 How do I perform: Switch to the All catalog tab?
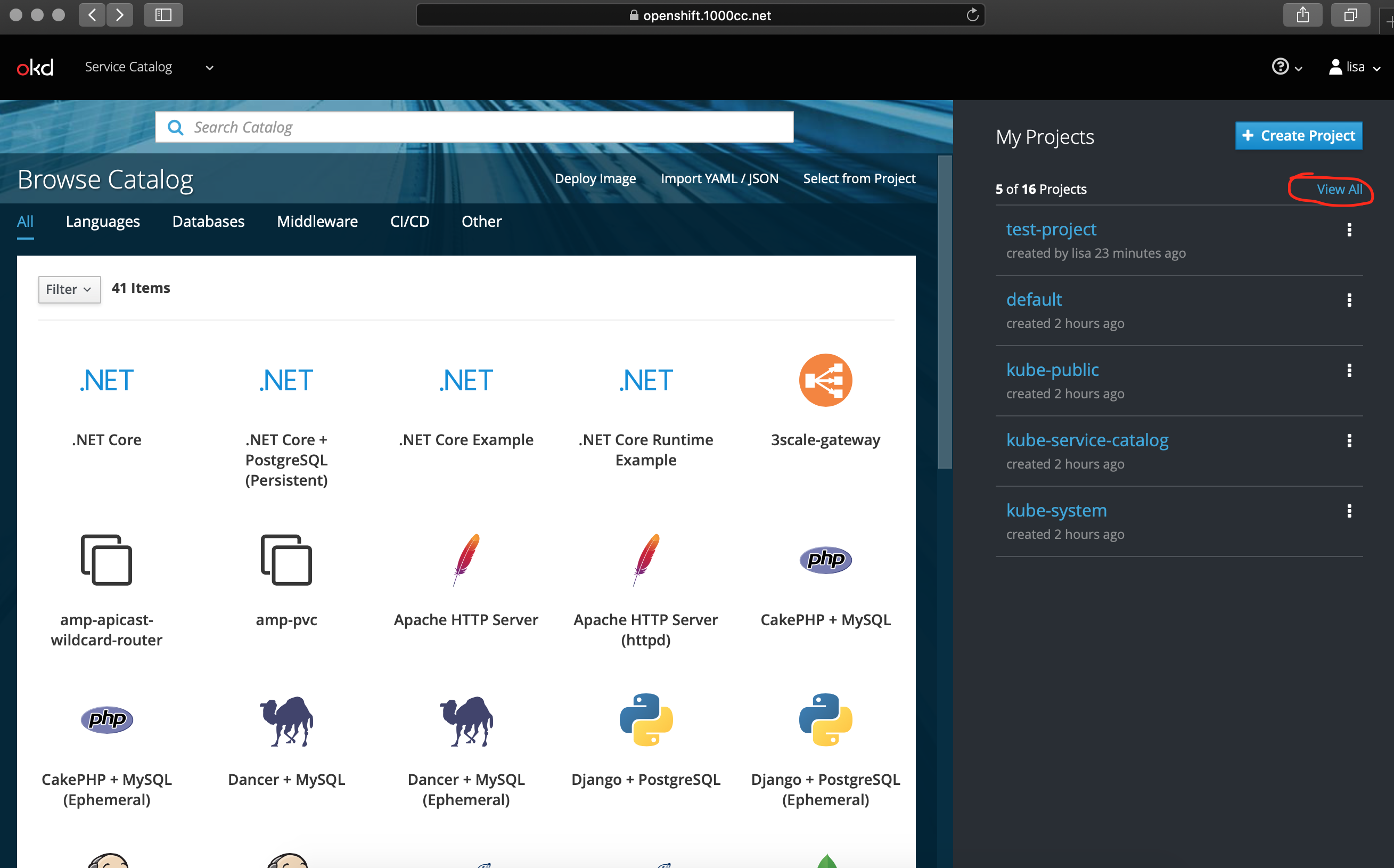pos(25,221)
